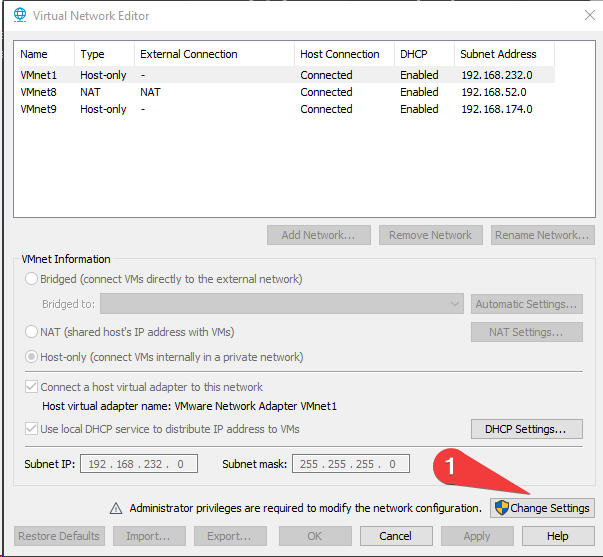Open the Bridged to dropdown
Image resolution: width=603 pixels, height=557 pixels.
pyautogui.click(x=282, y=304)
